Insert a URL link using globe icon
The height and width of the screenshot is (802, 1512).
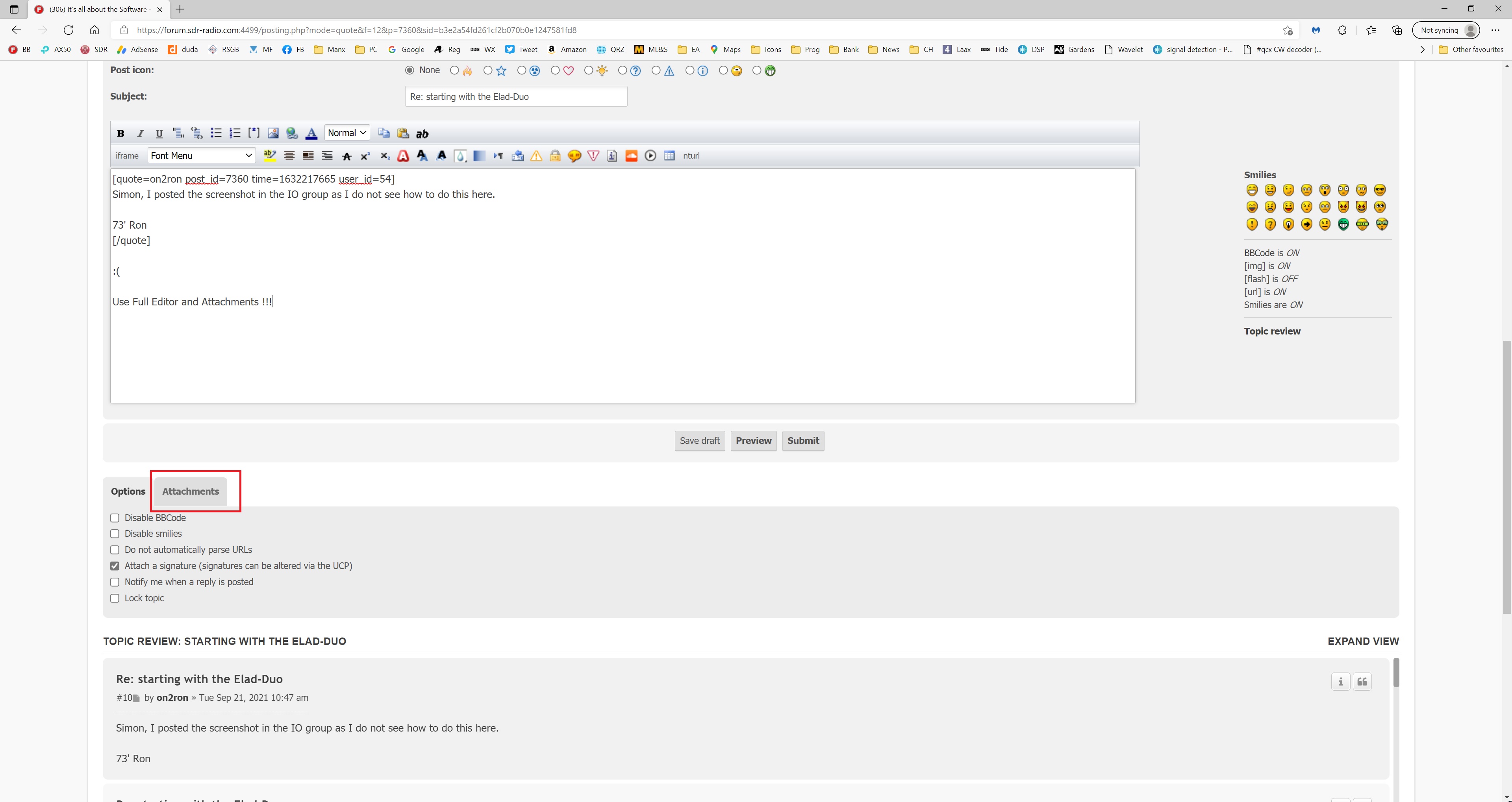point(292,133)
